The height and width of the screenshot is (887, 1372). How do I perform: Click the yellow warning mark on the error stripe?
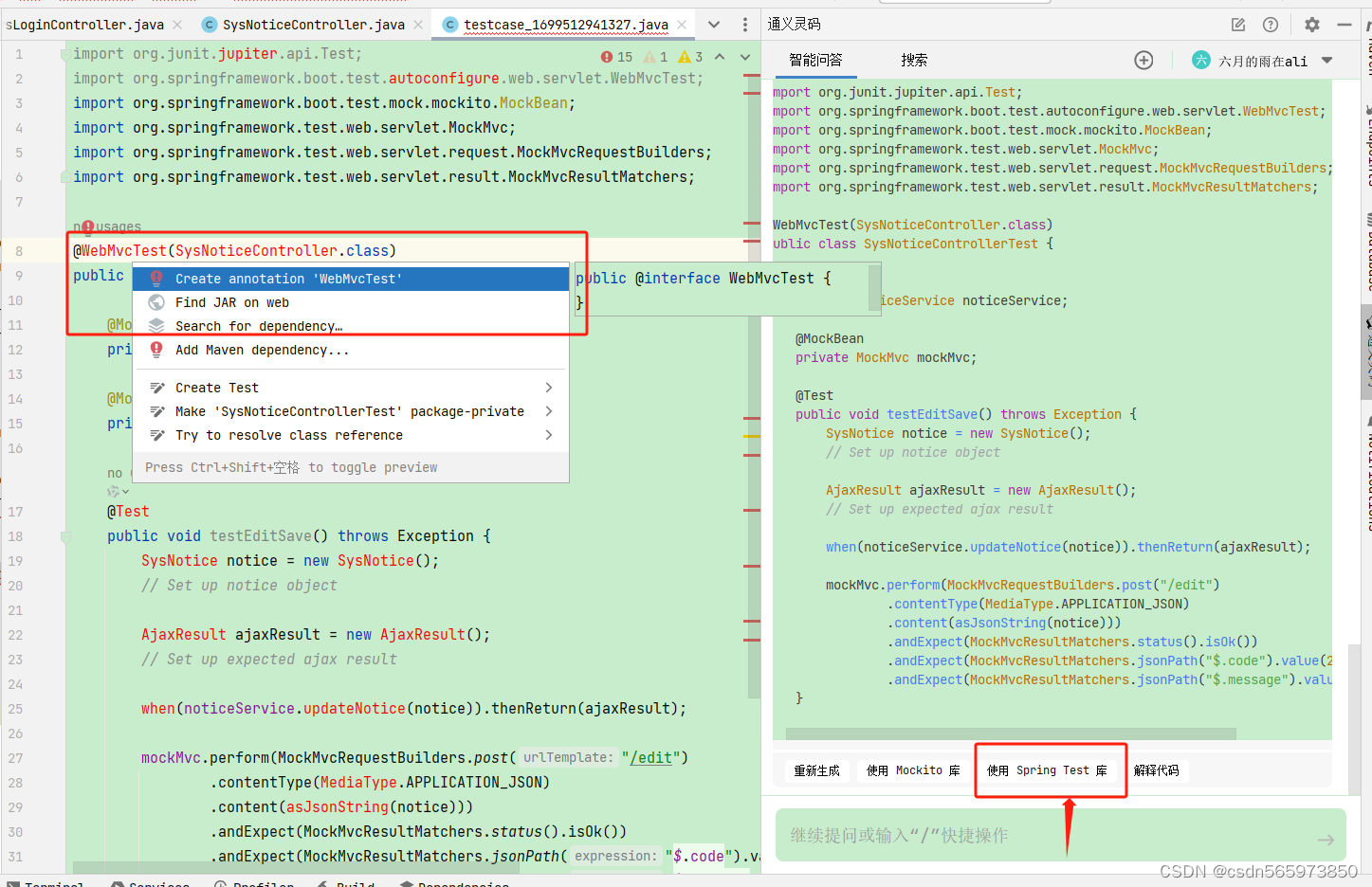[x=752, y=436]
